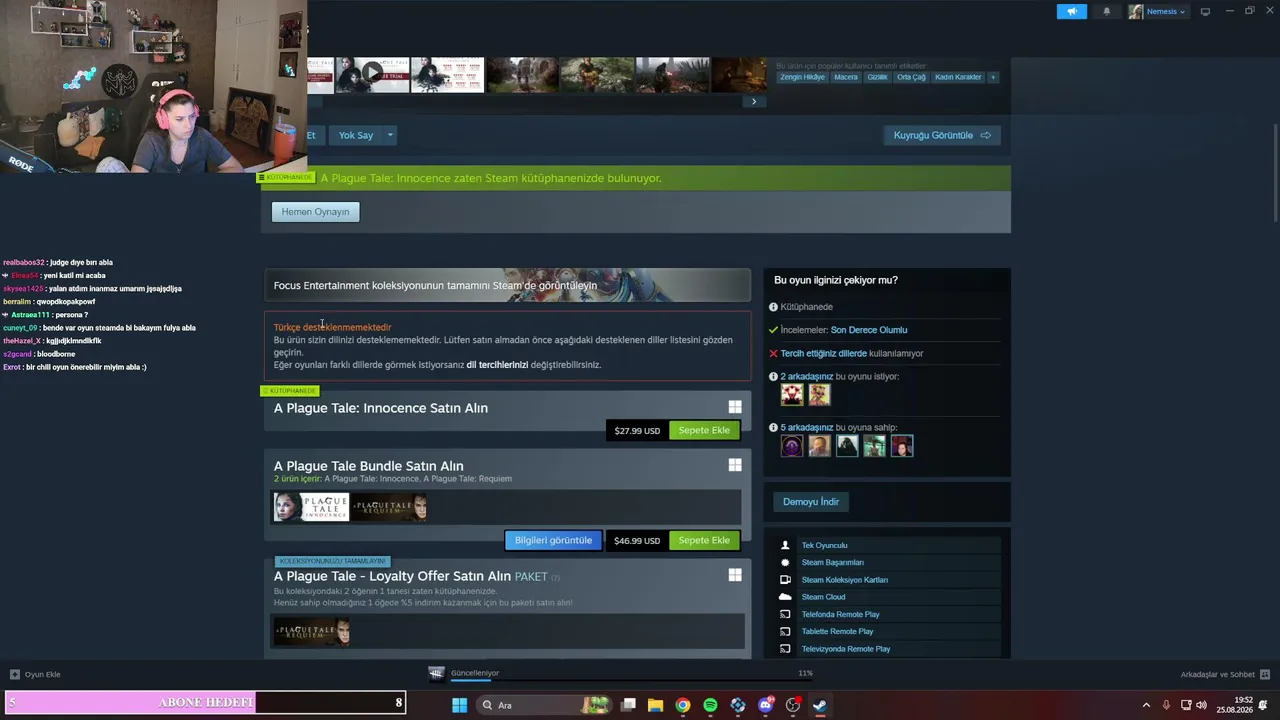Viewport: 1280px width, 720px height.
Task: Open the 5 arkadaşınız owners link
Action: [807, 428]
